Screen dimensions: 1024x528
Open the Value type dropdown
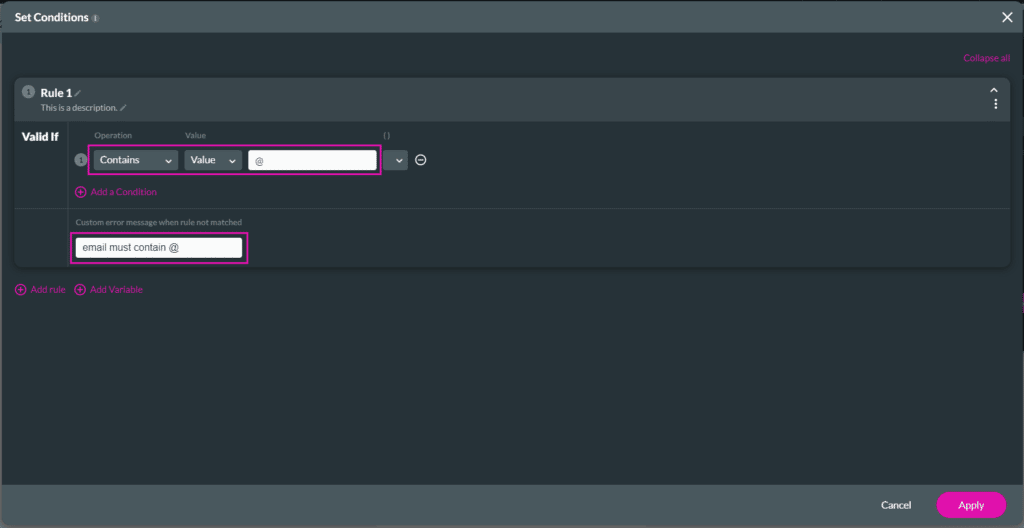click(213, 160)
